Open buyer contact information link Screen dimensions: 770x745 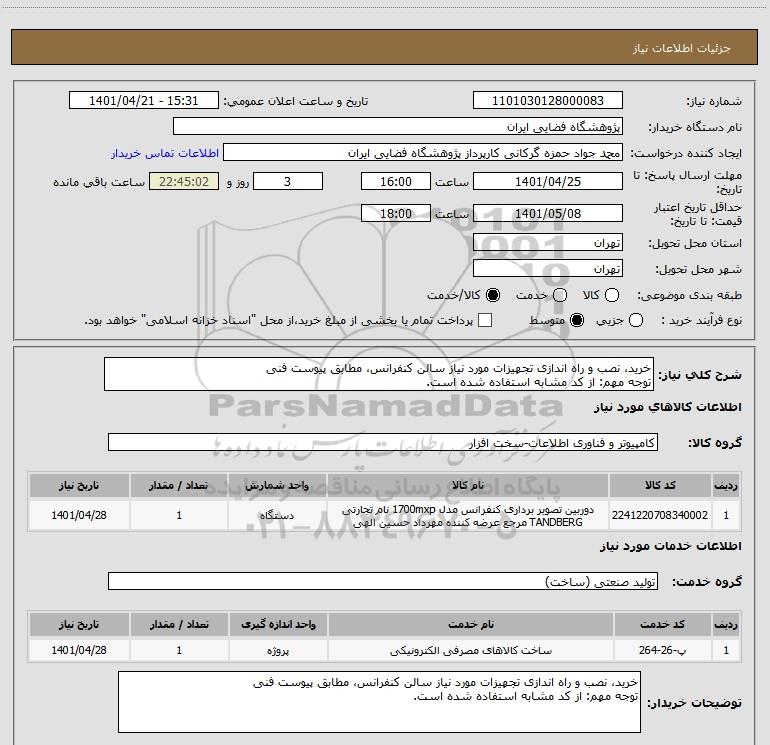165,153
